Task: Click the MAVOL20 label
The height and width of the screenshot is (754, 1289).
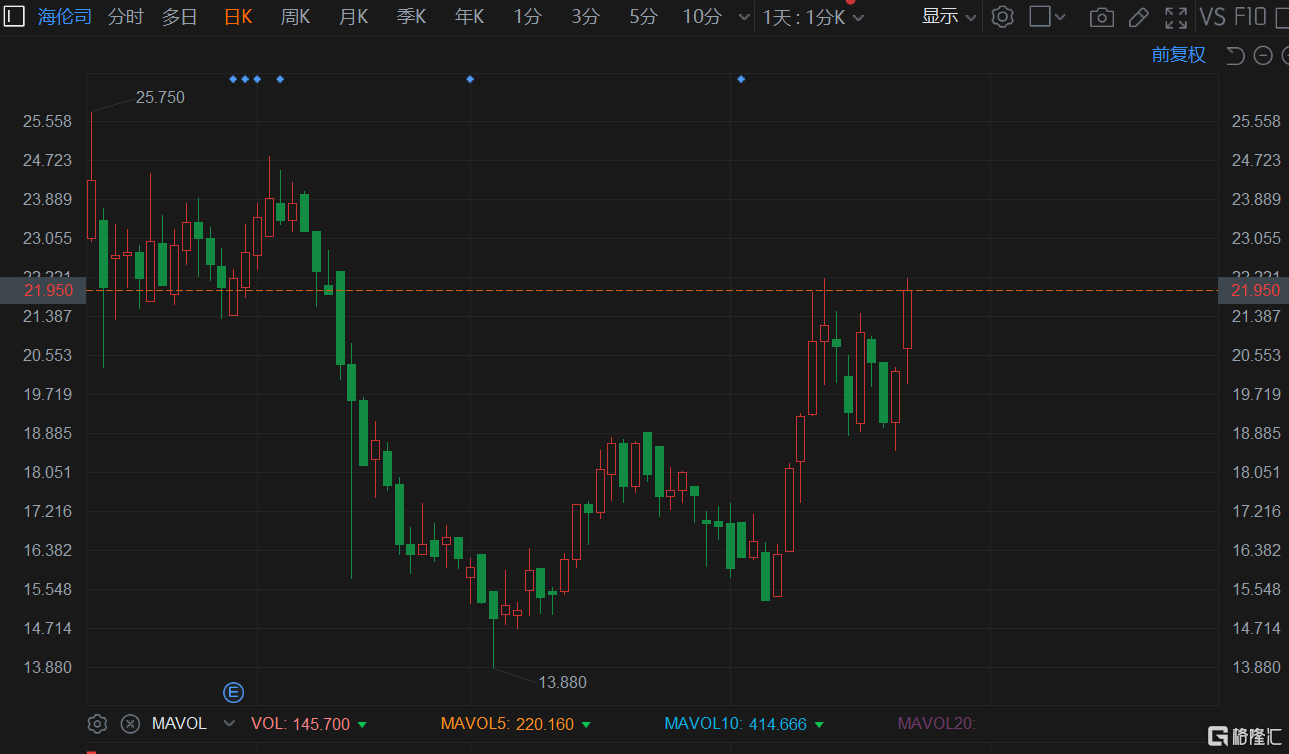Action: tap(936, 724)
